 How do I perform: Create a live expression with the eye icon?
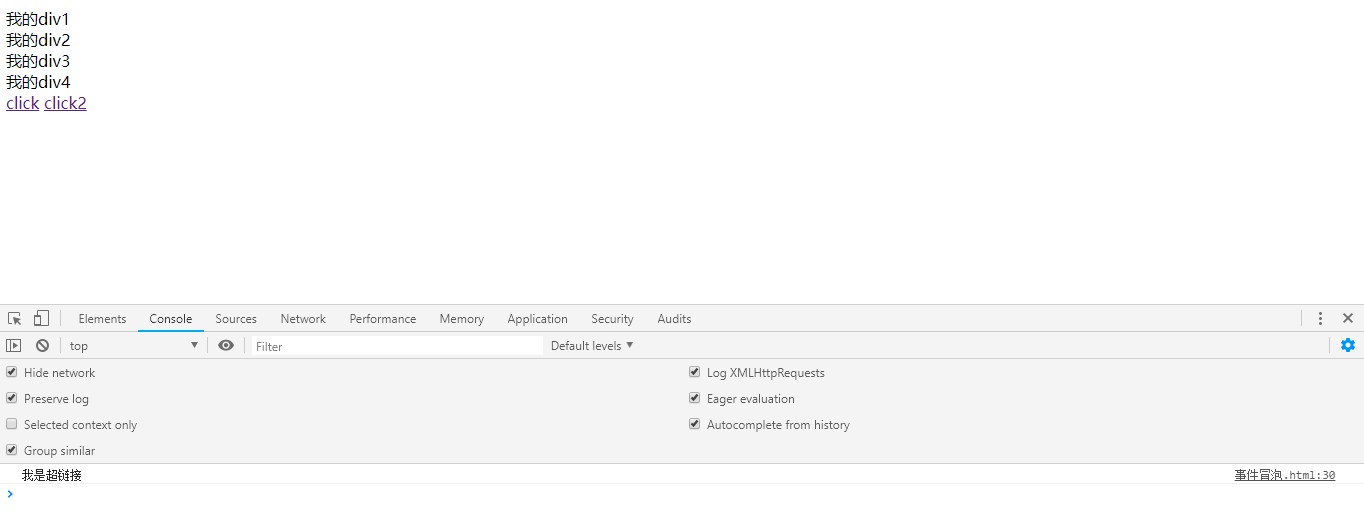(226, 345)
